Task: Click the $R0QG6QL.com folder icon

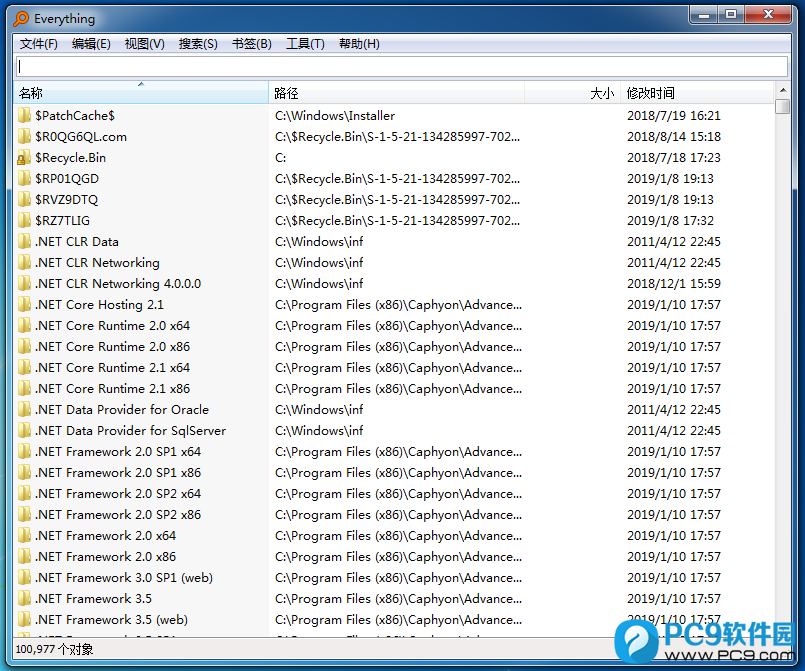Action: tap(24, 137)
